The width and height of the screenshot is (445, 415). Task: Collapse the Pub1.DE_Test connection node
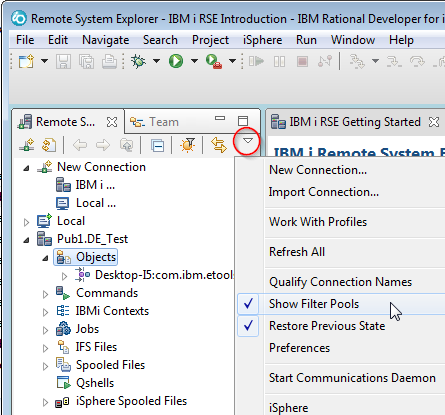[26, 240]
